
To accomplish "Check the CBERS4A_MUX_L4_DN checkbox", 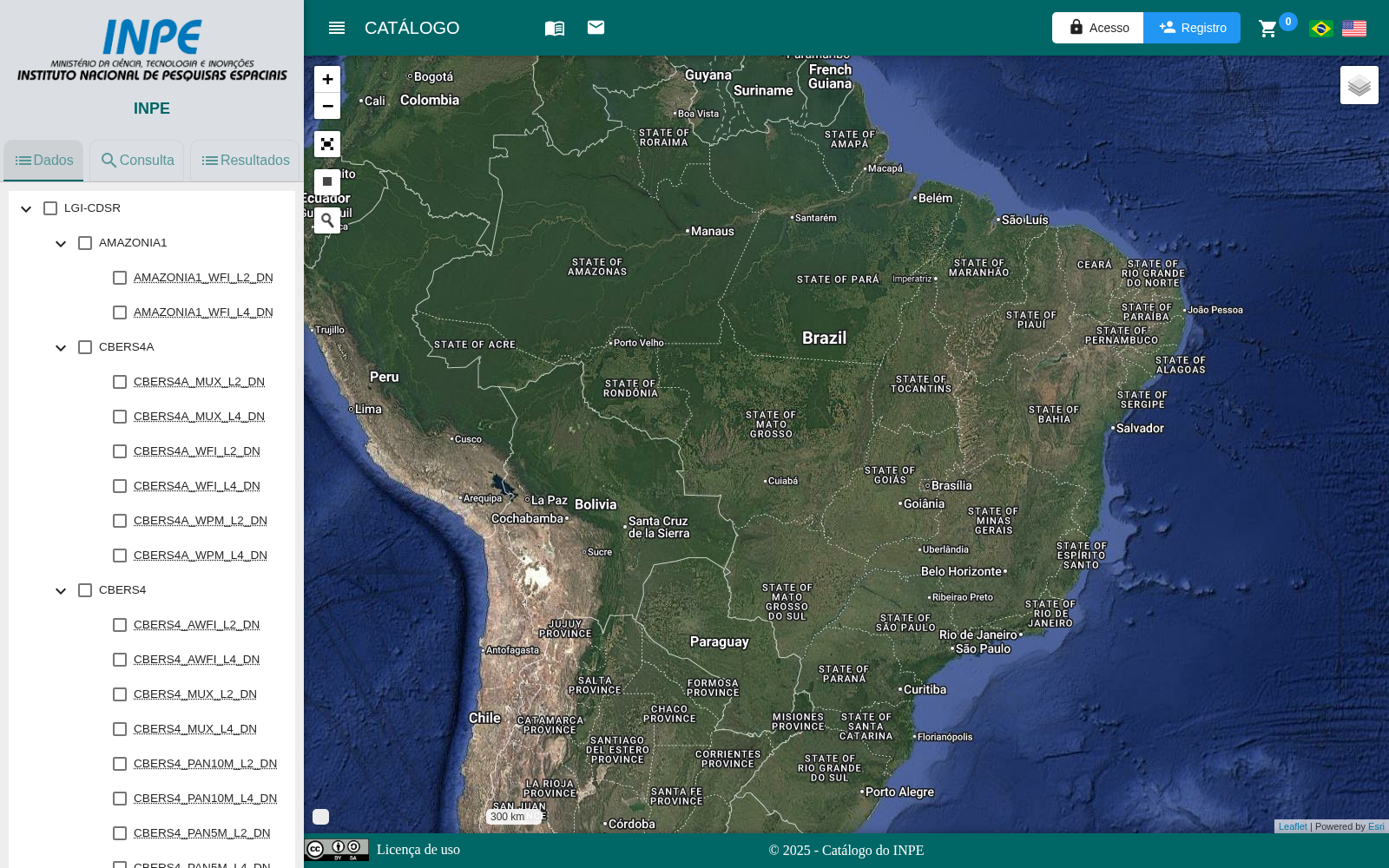I will pos(120,417).
